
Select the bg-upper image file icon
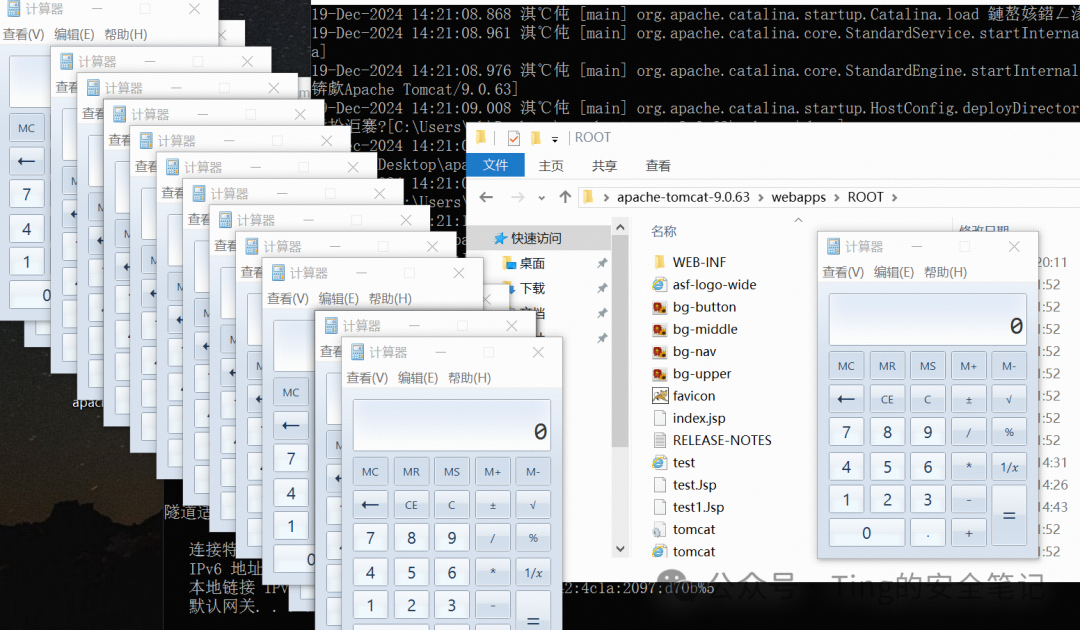(x=660, y=374)
